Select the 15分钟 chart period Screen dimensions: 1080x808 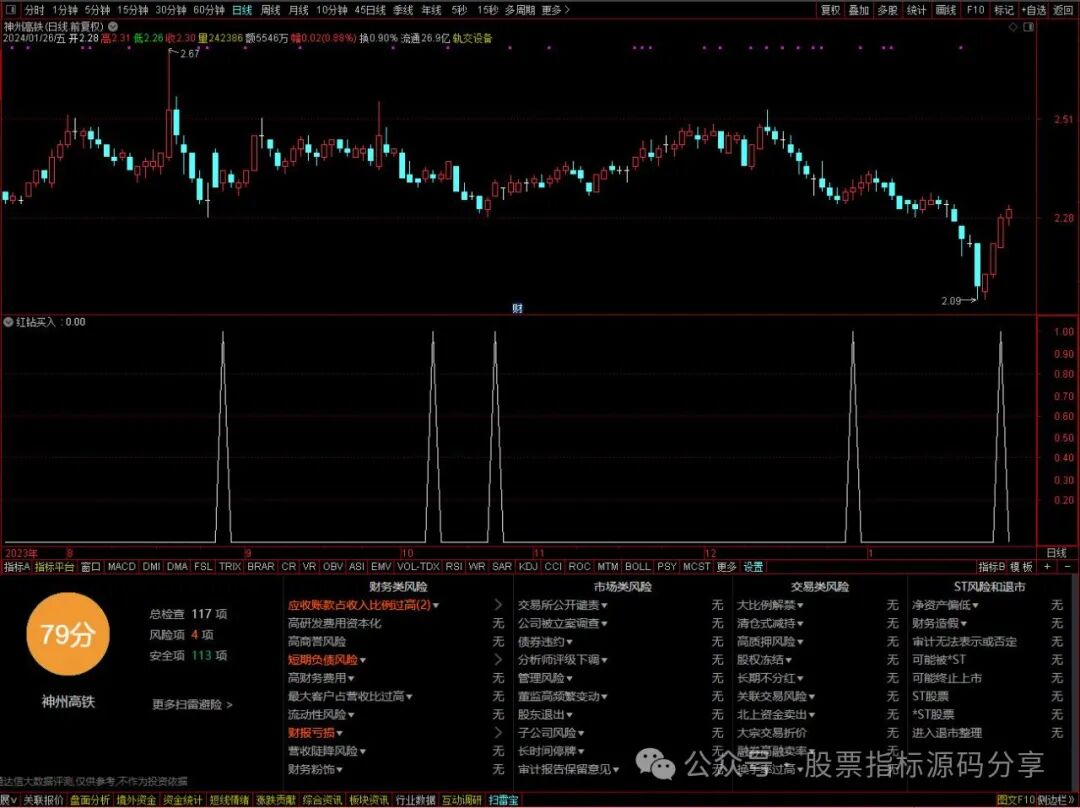pyautogui.click(x=132, y=10)
